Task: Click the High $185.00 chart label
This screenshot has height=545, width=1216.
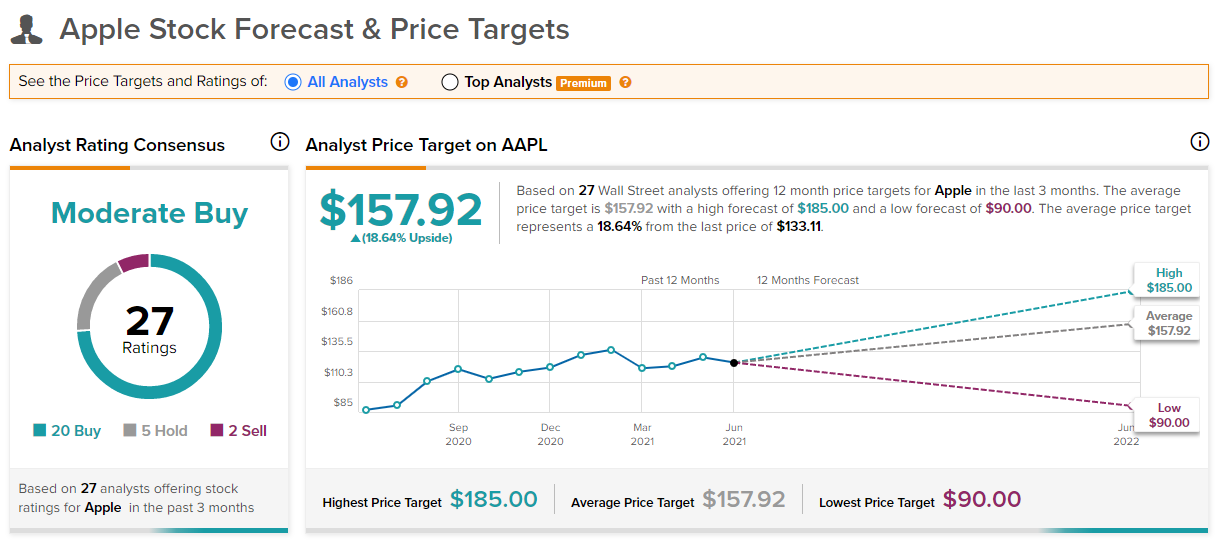Action: pos(1168,280)
